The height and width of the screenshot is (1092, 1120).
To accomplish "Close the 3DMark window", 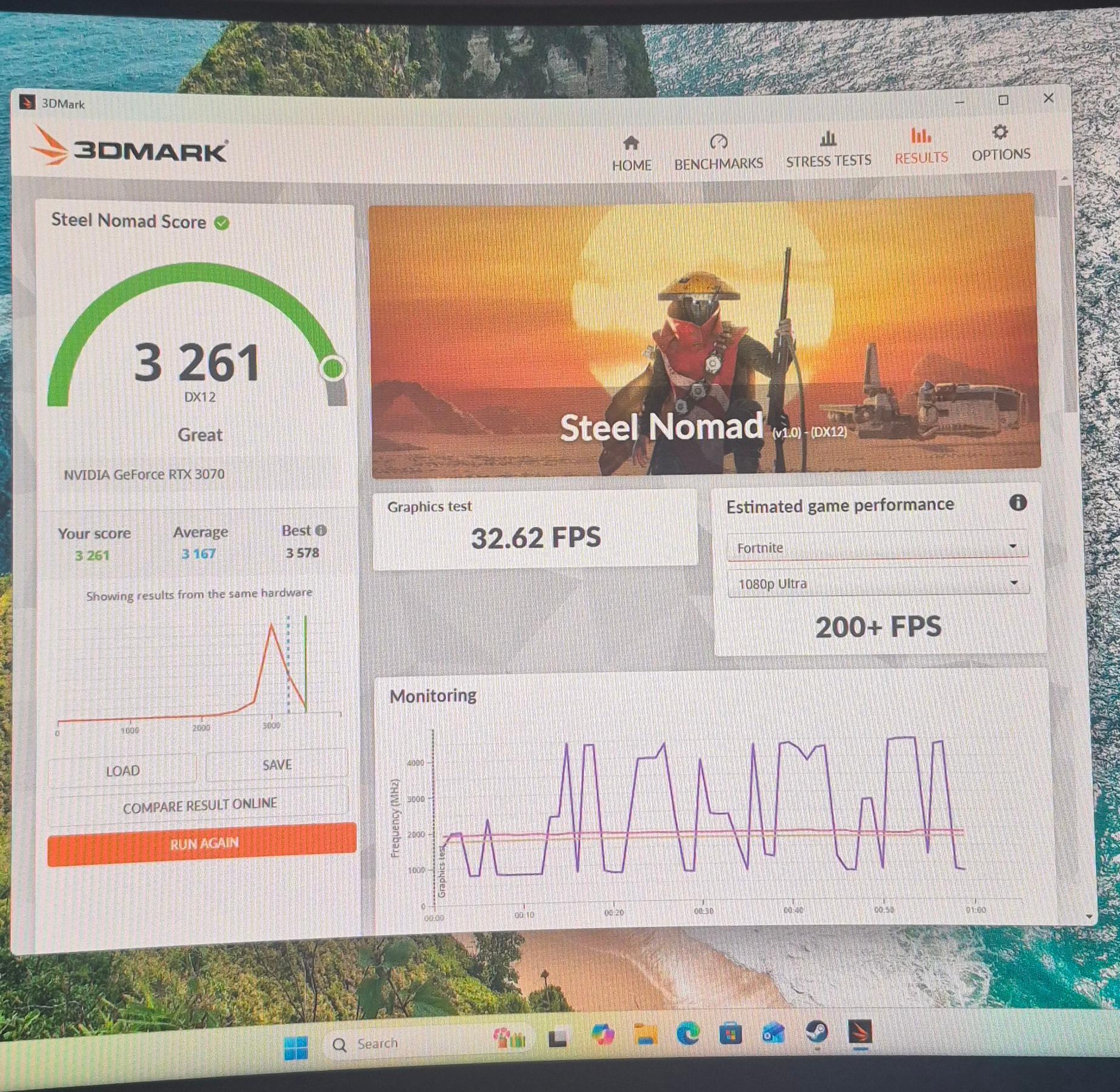I will (x=1048, y=98).
